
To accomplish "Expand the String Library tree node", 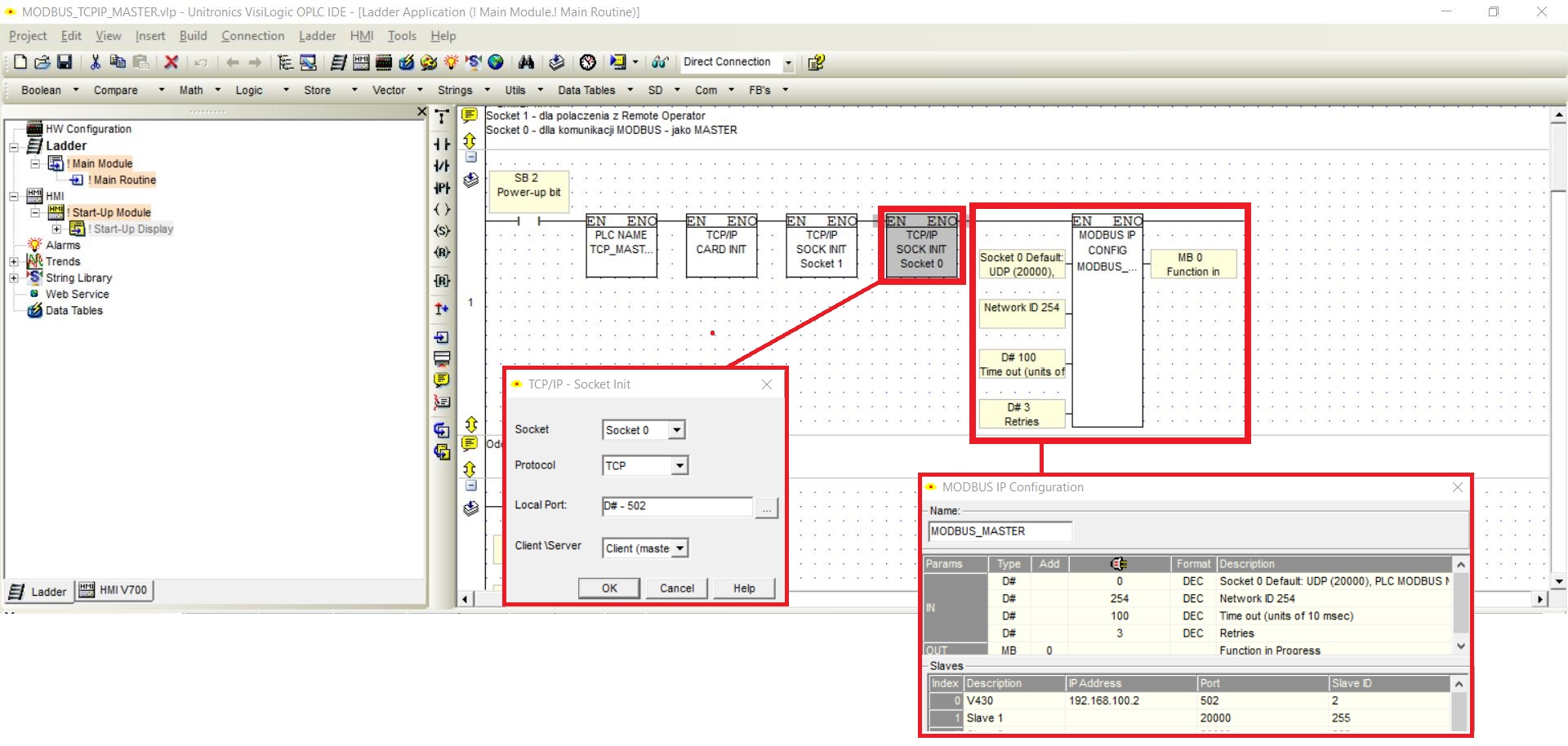I will click(14, 278).
